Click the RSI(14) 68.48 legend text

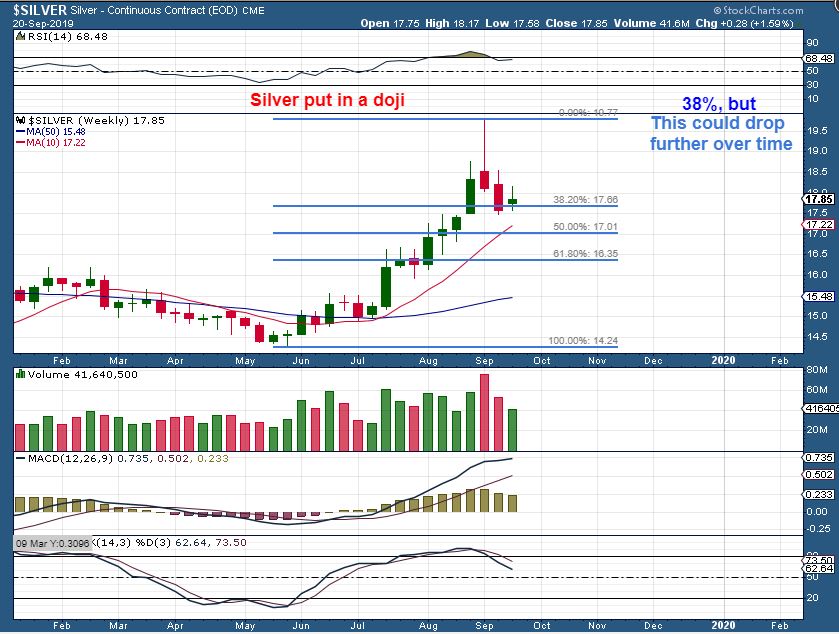67,36
